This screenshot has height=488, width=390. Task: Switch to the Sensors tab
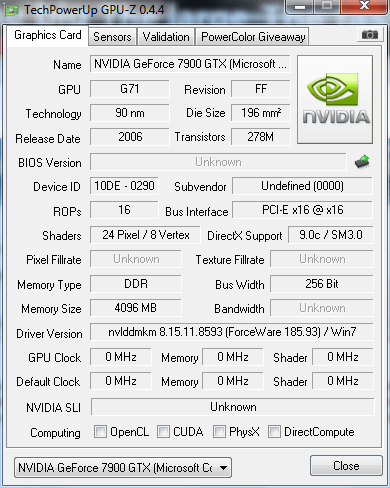pos(112,37)
